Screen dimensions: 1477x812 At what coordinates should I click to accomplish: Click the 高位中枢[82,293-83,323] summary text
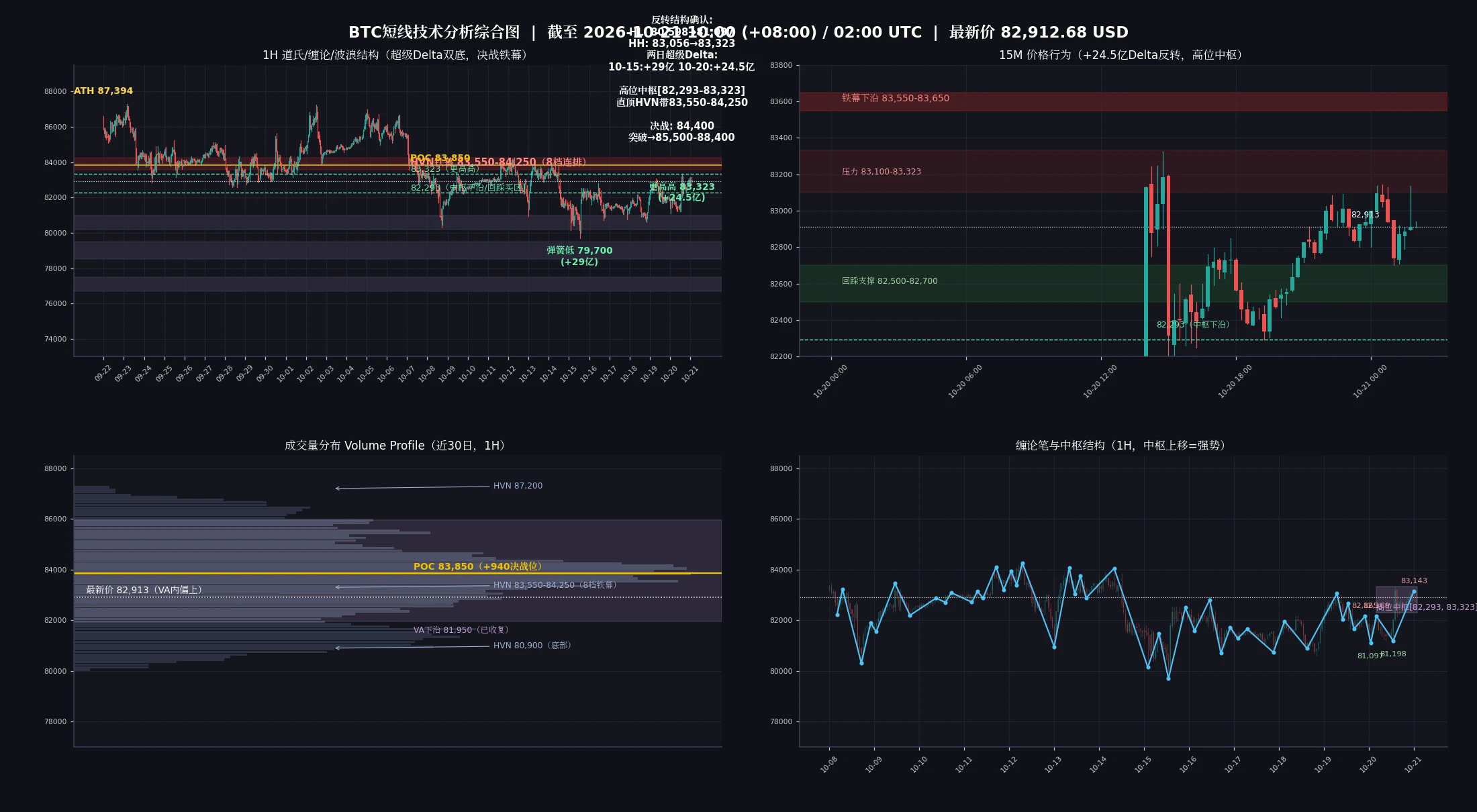point(681,91)
